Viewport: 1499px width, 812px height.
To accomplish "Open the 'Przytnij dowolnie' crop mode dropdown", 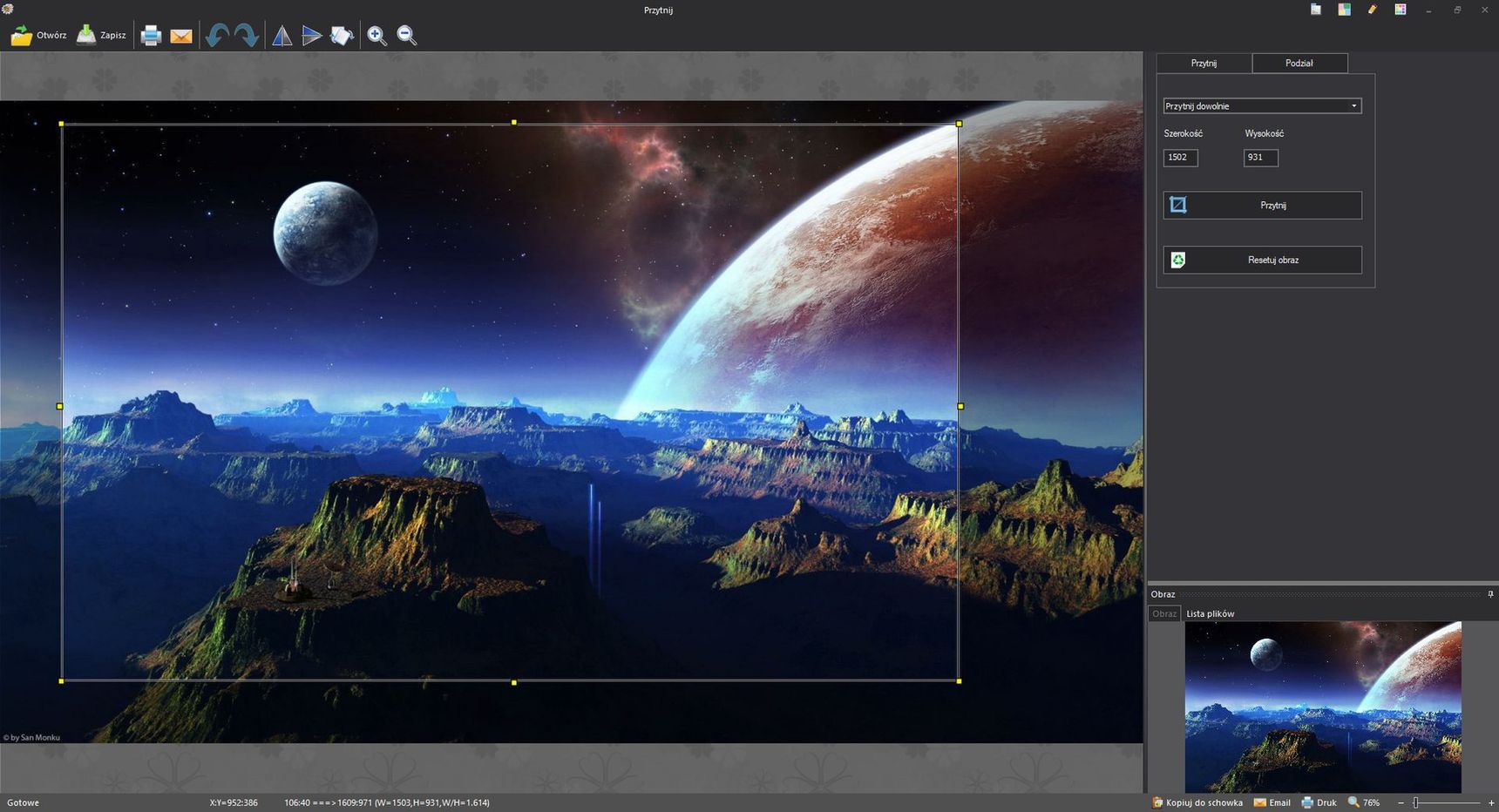I will coord(1262,106).
